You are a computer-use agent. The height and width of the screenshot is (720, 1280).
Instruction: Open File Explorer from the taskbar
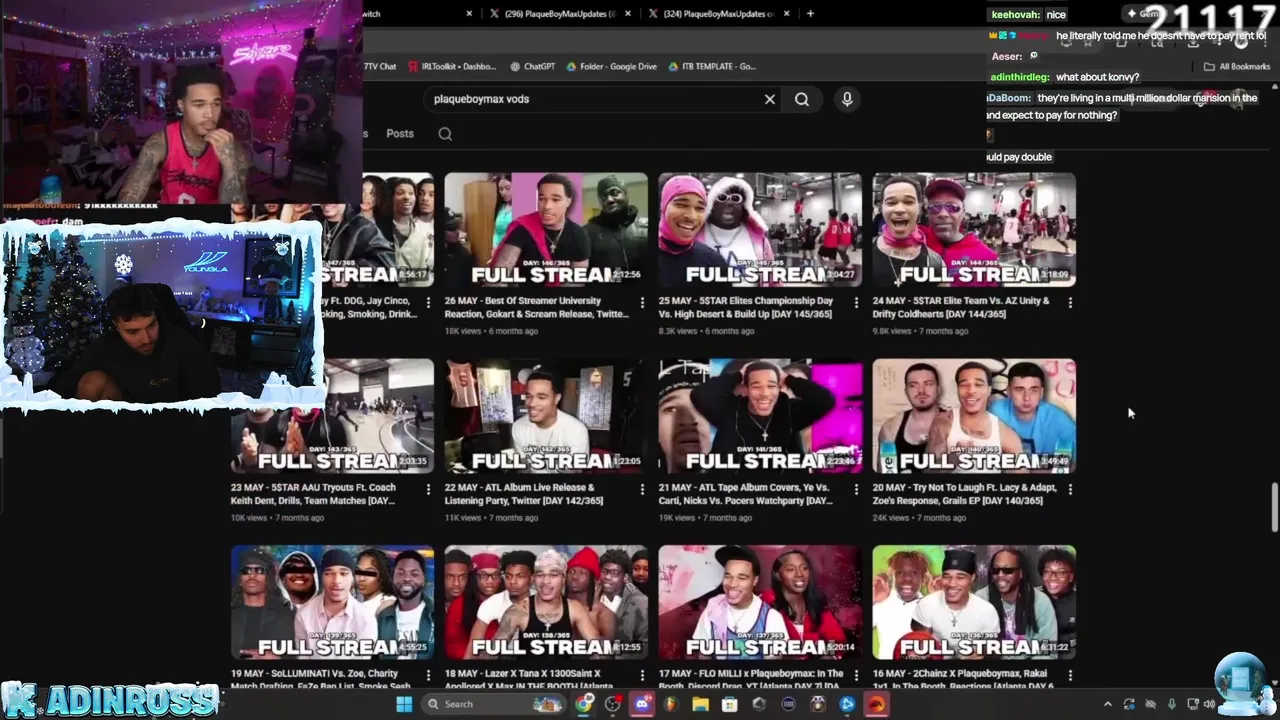click(700, 704)
